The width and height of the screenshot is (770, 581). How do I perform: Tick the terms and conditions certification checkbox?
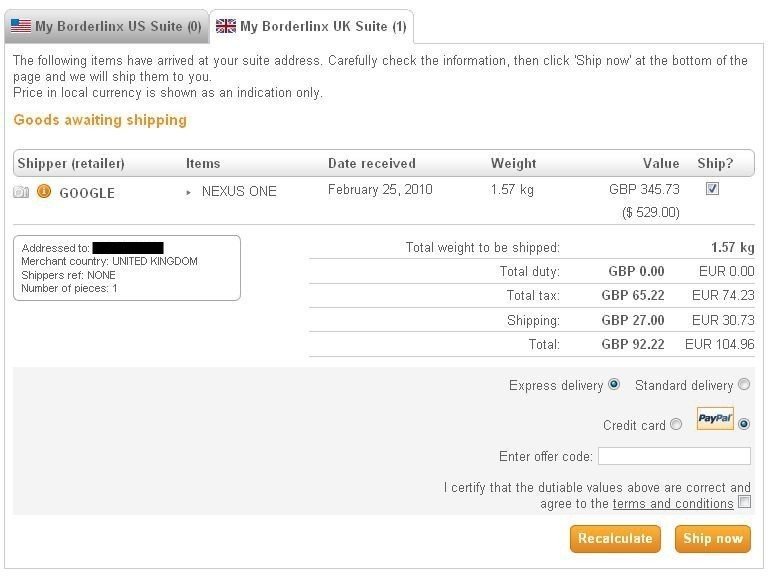coord(744,501)
